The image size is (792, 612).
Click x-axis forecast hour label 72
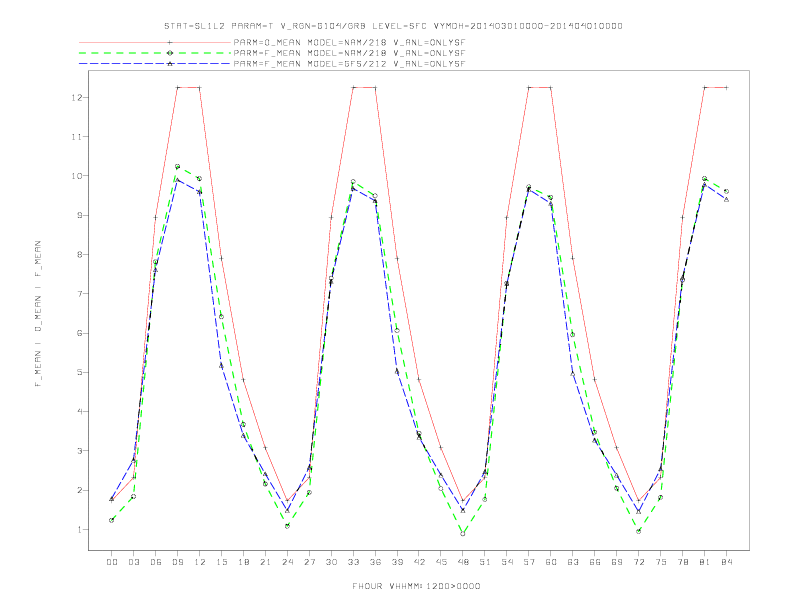pos(639,562)
